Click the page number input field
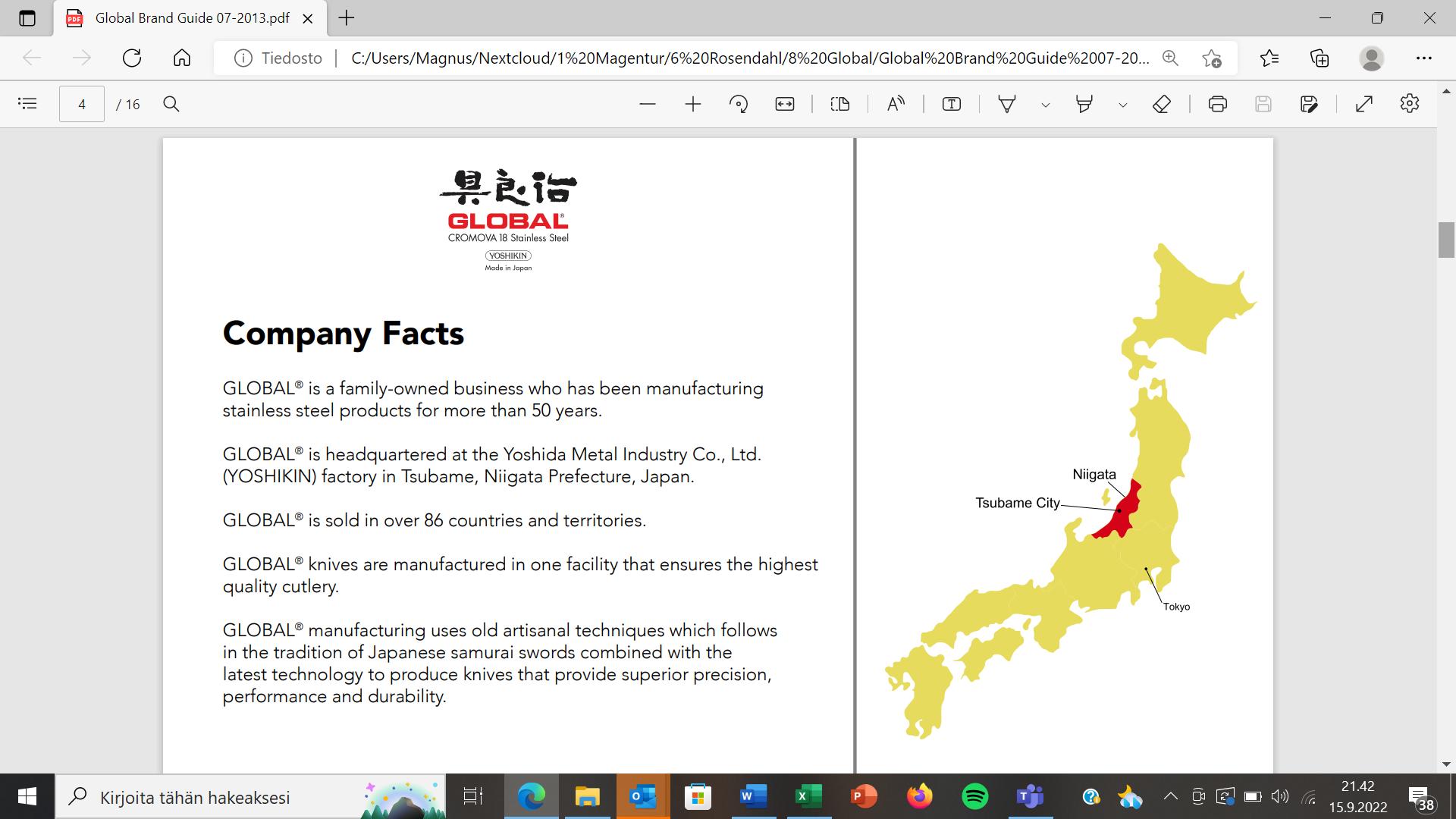 tap(82, 104)
